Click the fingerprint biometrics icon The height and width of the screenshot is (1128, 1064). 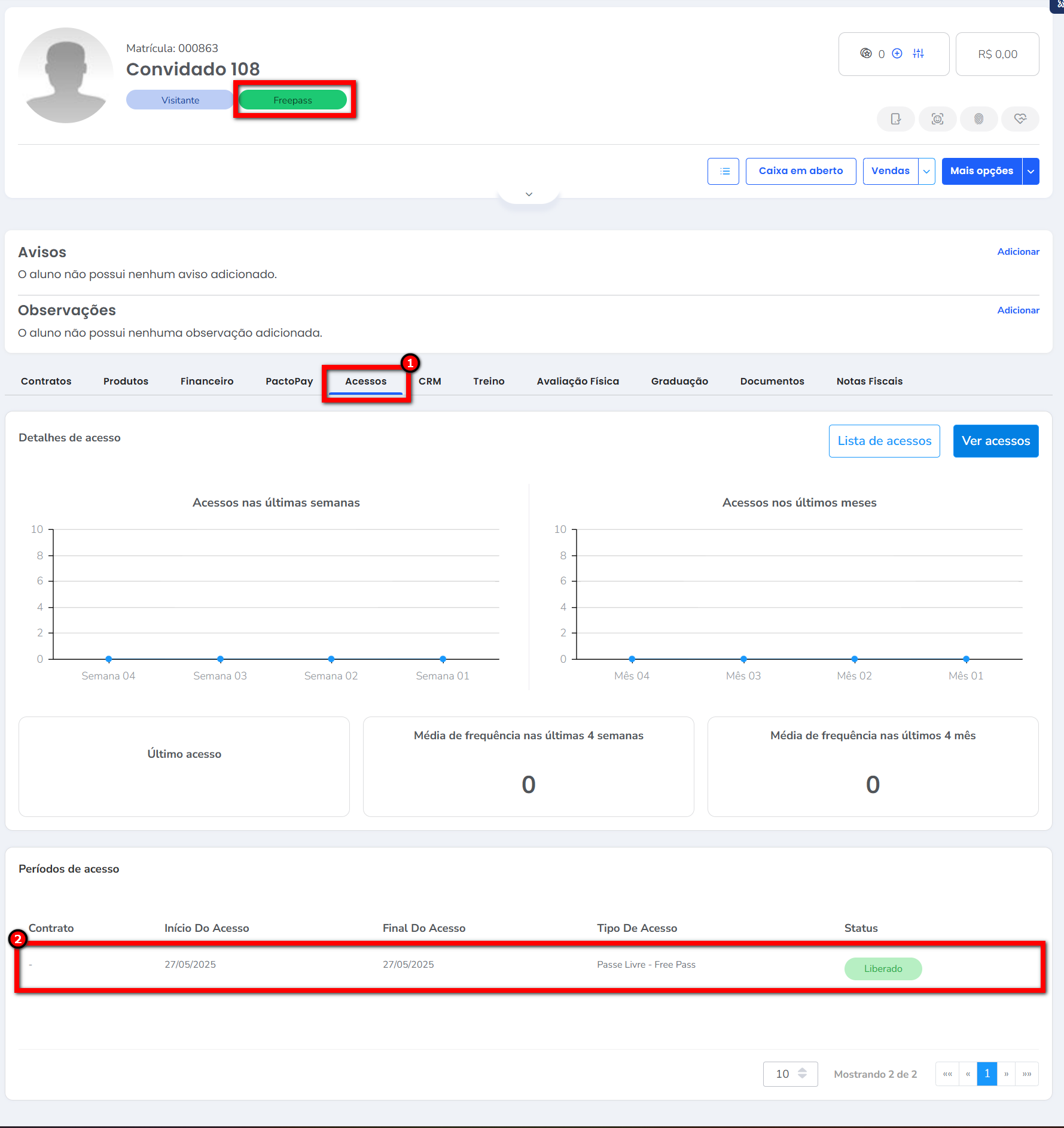click(978, 119)
